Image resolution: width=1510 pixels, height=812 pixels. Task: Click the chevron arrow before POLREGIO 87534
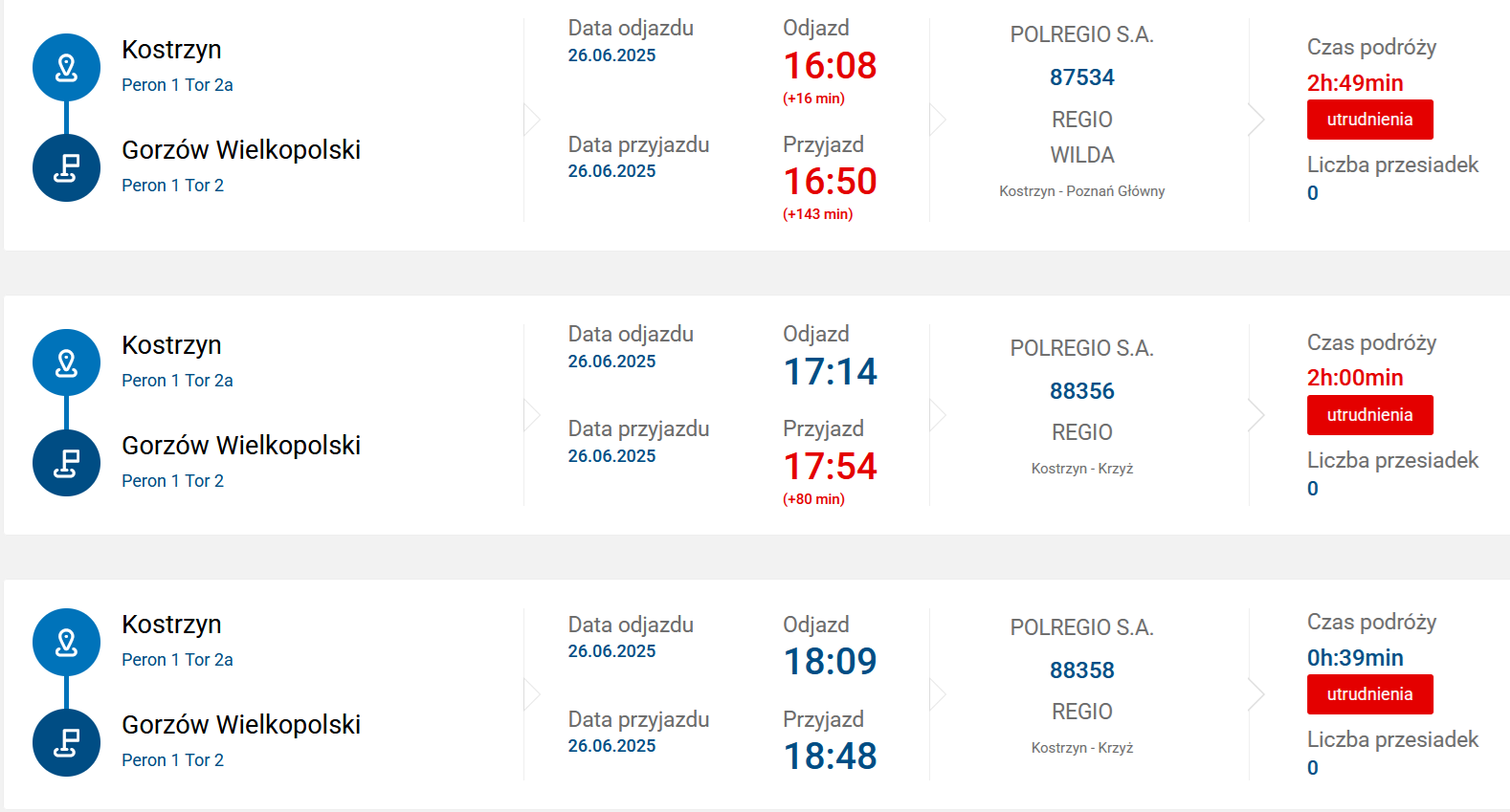click(x=938, y=120)
